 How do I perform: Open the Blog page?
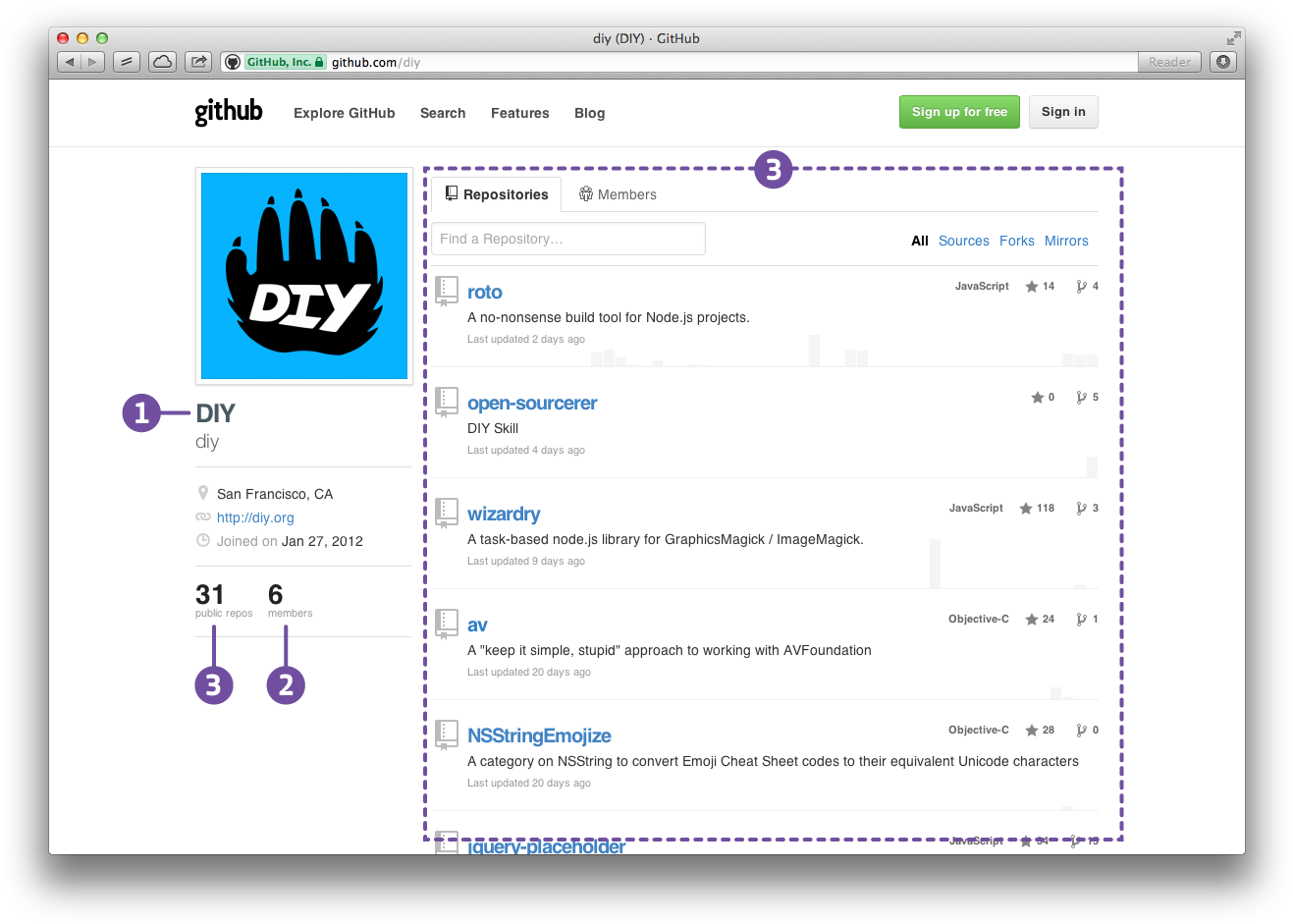[589, 113]
